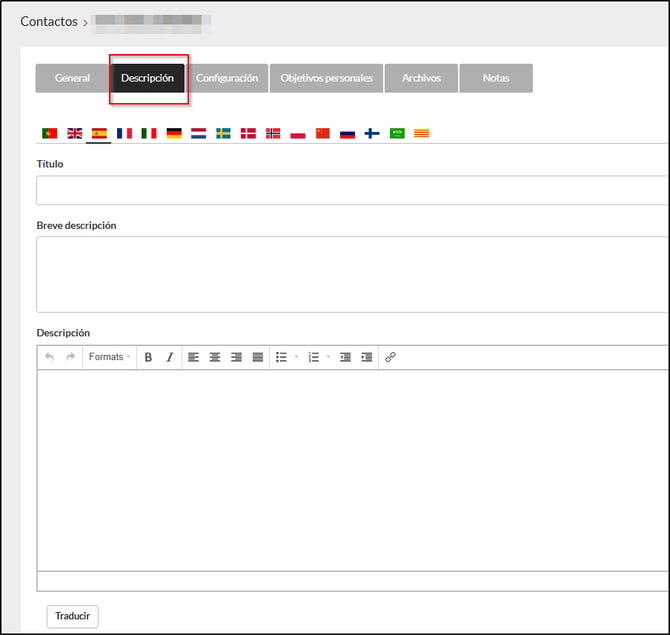Select the Chinese flag language
The width and height of the screenshot is (670, 635).
tap(322, 133)
